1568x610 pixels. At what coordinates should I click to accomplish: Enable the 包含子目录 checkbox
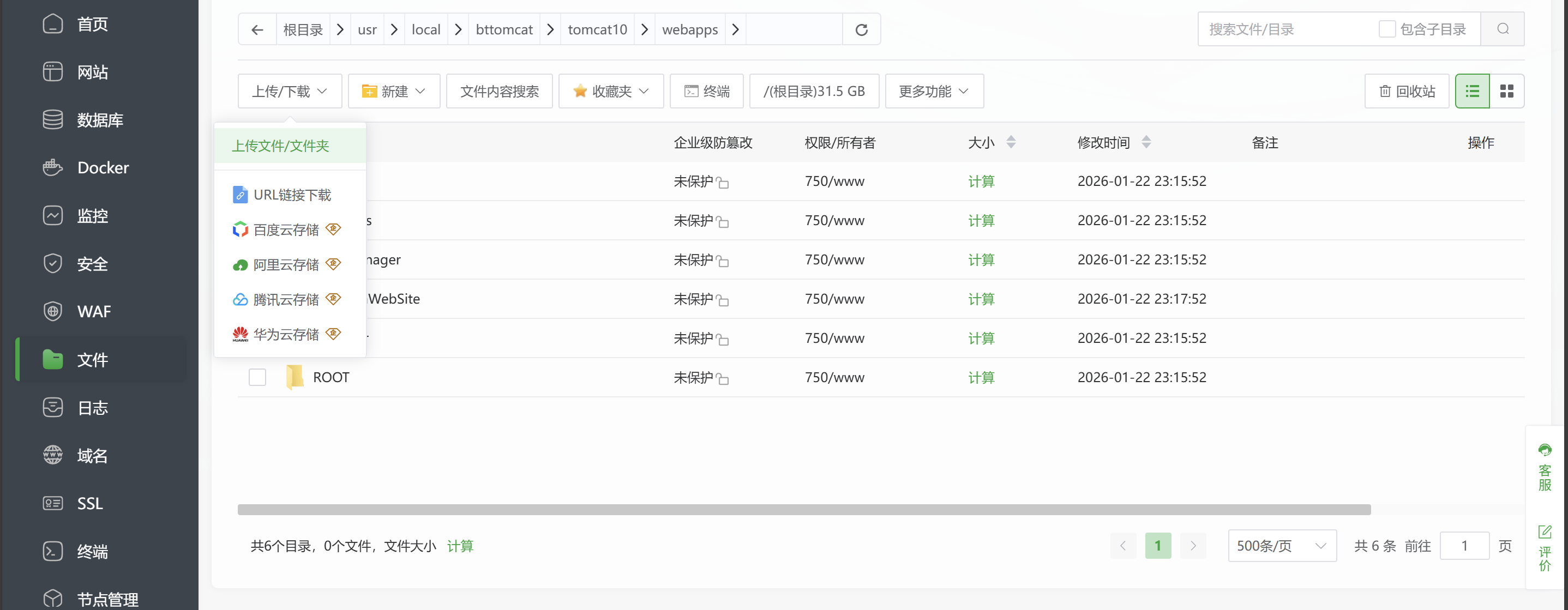pyautogui.click(x=1386, y=29)
